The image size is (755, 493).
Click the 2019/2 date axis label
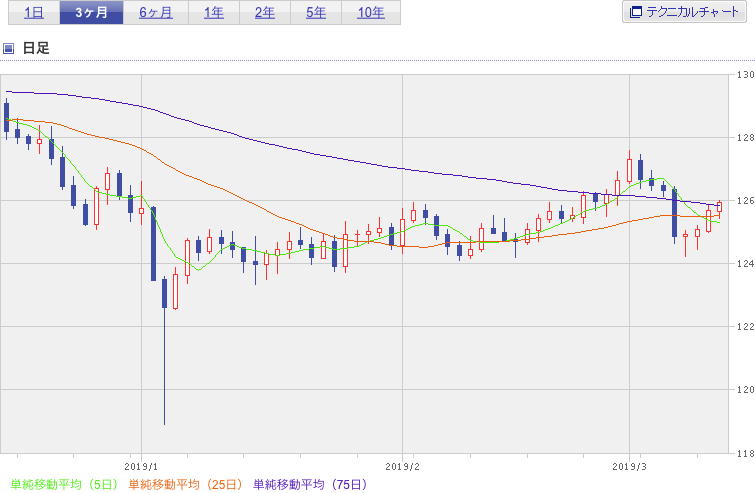pos(403,467)
